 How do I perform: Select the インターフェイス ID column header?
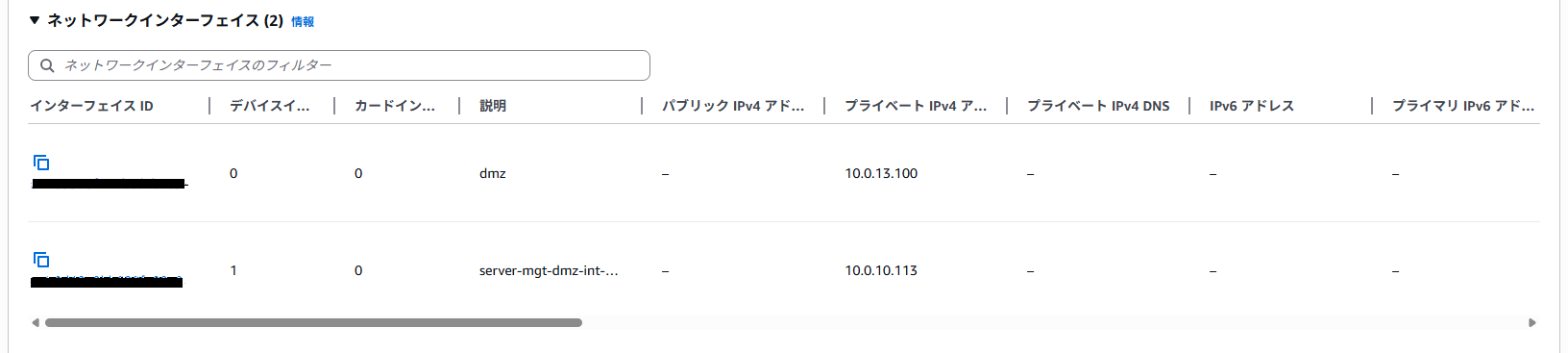[91, 106]
